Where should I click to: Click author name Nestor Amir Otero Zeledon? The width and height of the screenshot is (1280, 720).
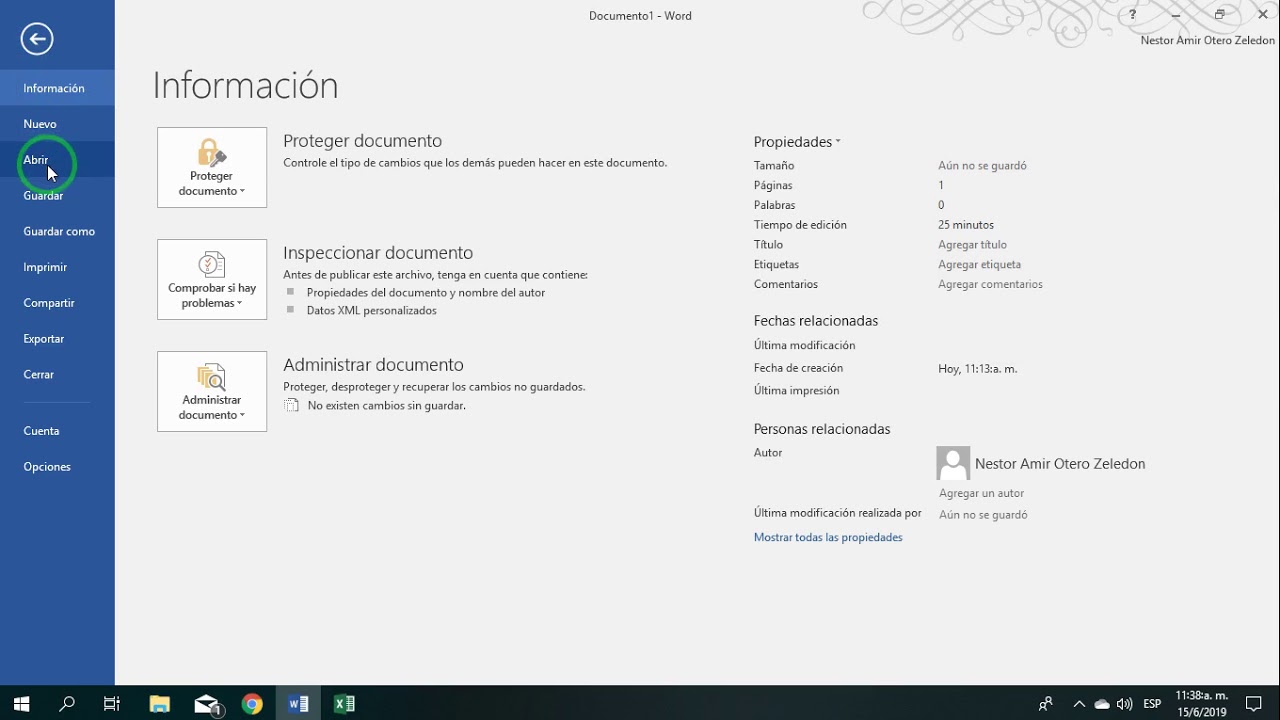pyautogui.click(x=1060, y=464)
